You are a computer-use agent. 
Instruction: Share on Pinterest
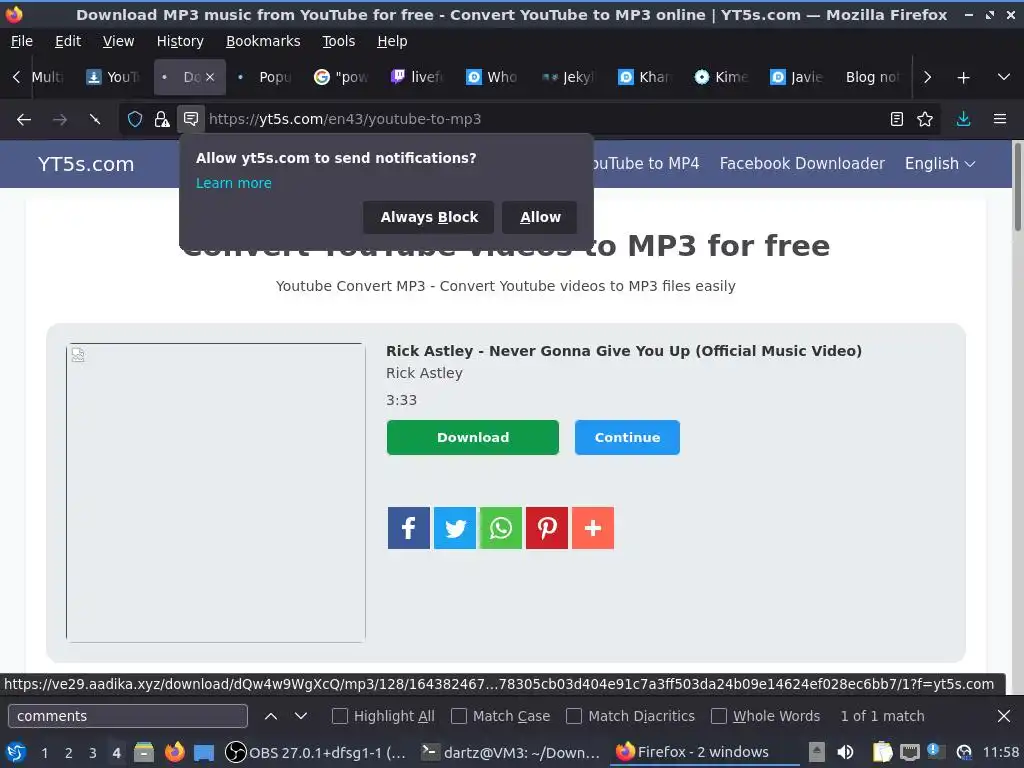click(x=547, y=528)
